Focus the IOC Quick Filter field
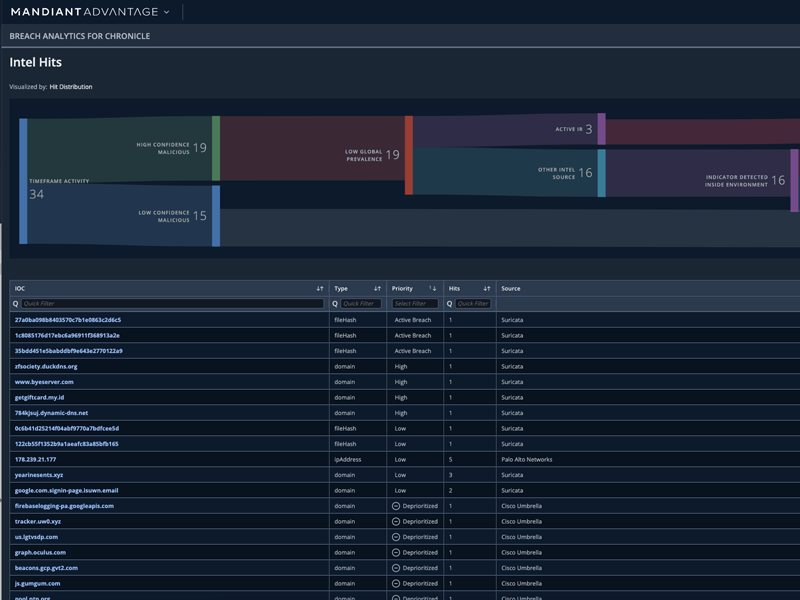This screenshot has height=600, width=800. [172, 304]
